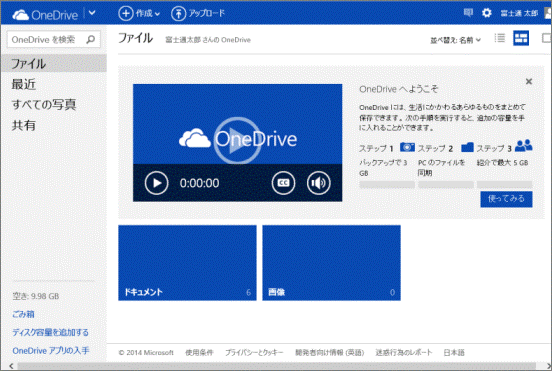Select すべての写真 in the left navigation
The height and width of the screenshot is (371, 552).
[x=44, y=105]
